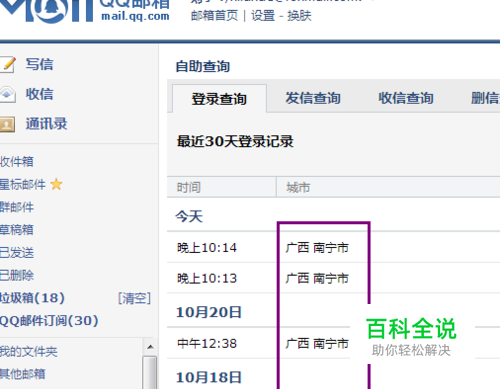The width and height of the screenshot is (500, 389).
Task: Click the 中午12:38 login time
Action: pyautogui.click(x=207, y=343)
